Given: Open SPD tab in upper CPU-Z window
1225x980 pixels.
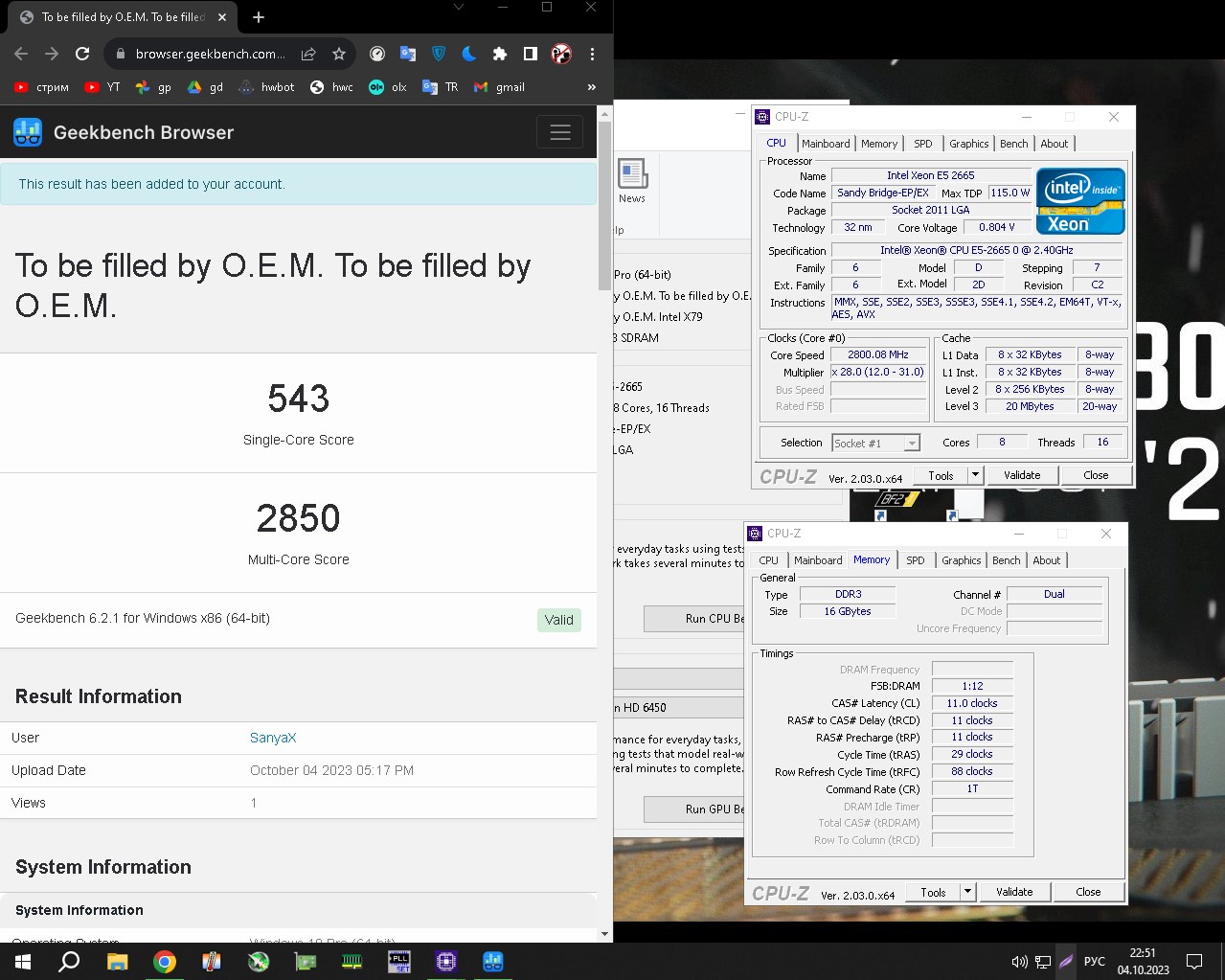Looking at the screenshot, I should tap(922, 144).
